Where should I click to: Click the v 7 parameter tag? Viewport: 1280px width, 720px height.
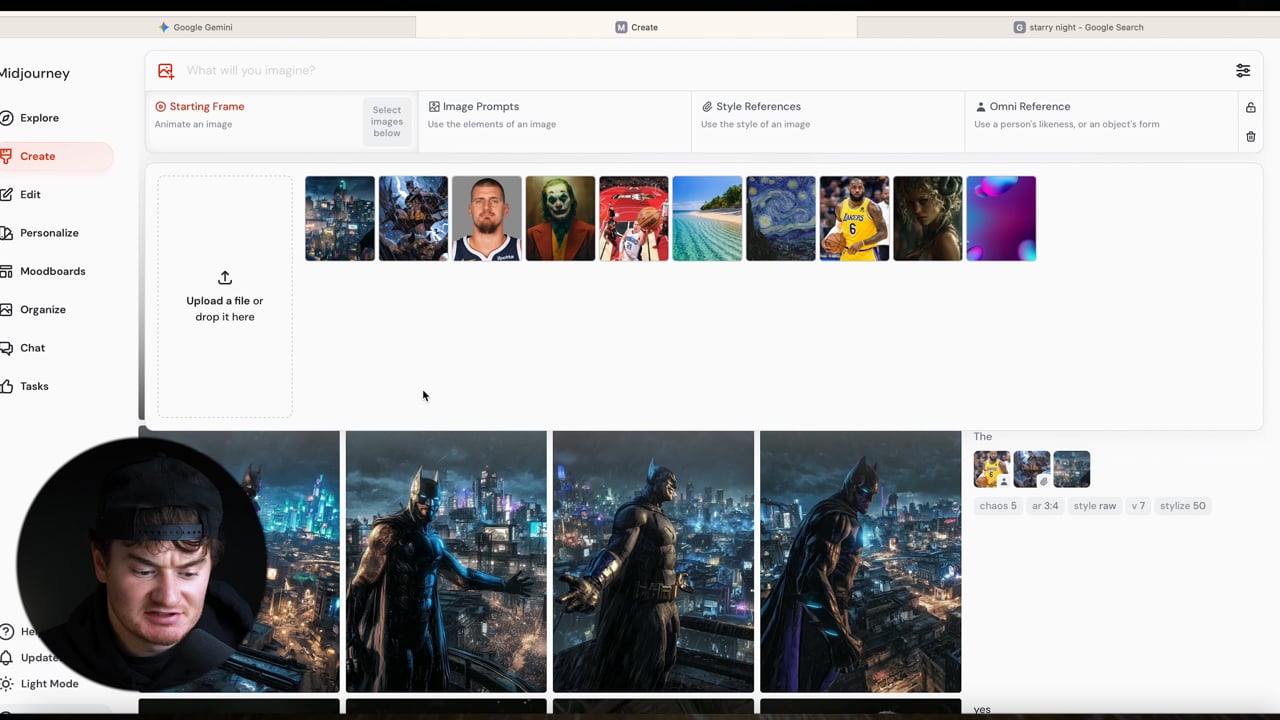point(1138,506)
